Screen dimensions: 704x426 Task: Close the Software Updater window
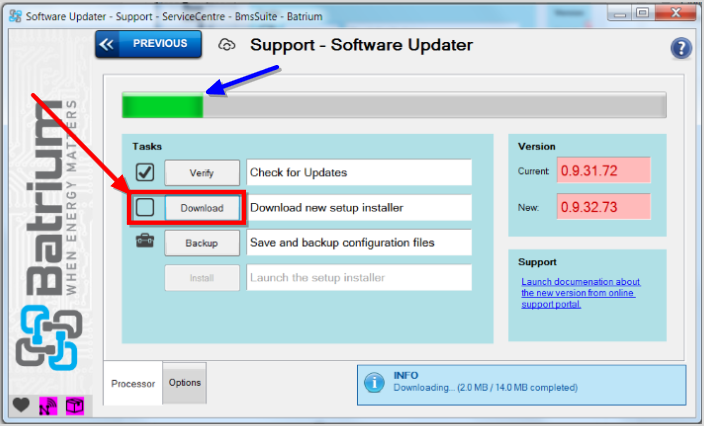675,13
